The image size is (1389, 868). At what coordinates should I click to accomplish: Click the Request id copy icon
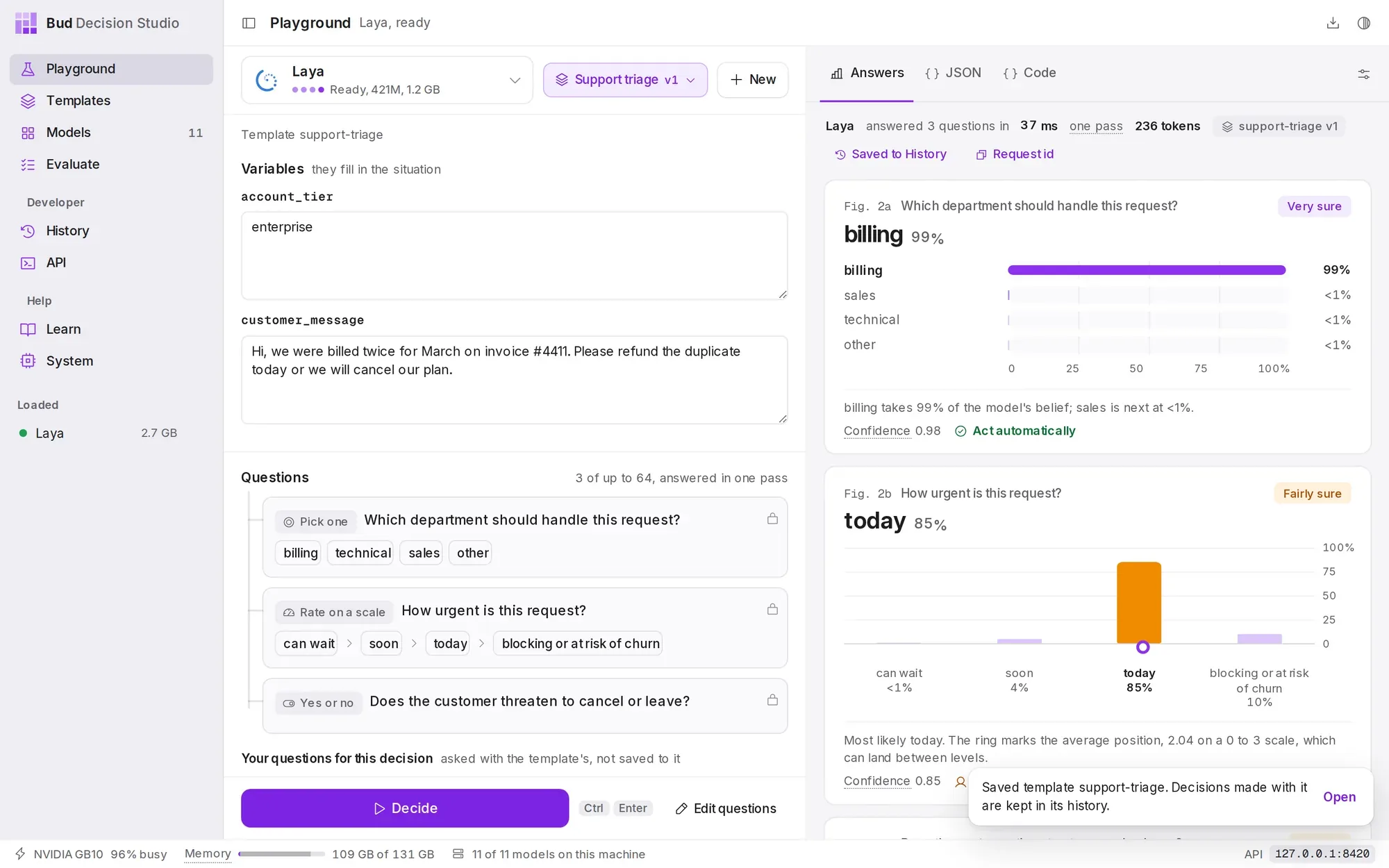(981, 155)
